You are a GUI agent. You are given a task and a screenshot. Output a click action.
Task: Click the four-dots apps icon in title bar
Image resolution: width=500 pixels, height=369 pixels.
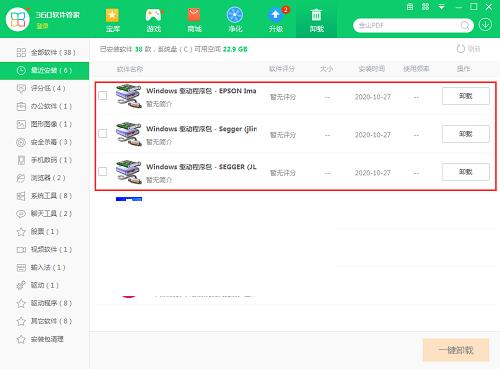(x=426, y=7)
